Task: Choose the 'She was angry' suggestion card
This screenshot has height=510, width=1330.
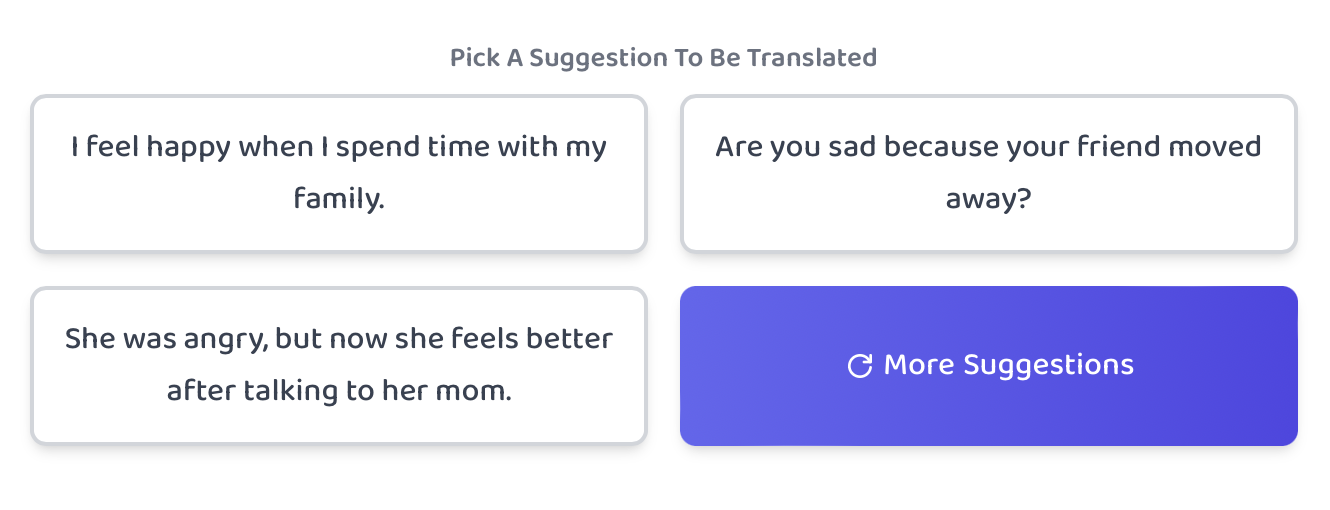Action: point(339,365)
